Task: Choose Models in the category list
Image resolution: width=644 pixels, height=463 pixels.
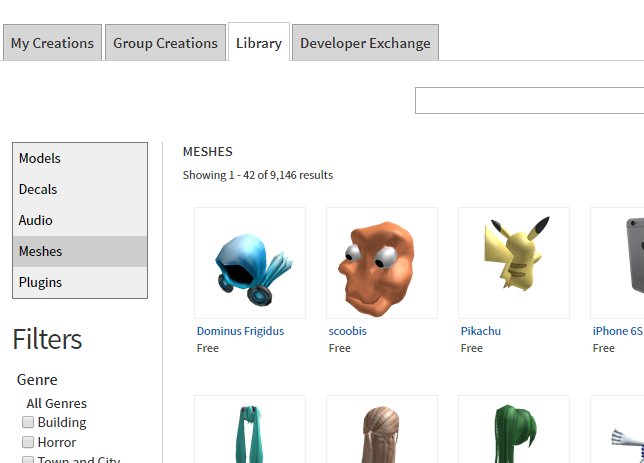Action: pyautogui.click(x=80, y=158)
